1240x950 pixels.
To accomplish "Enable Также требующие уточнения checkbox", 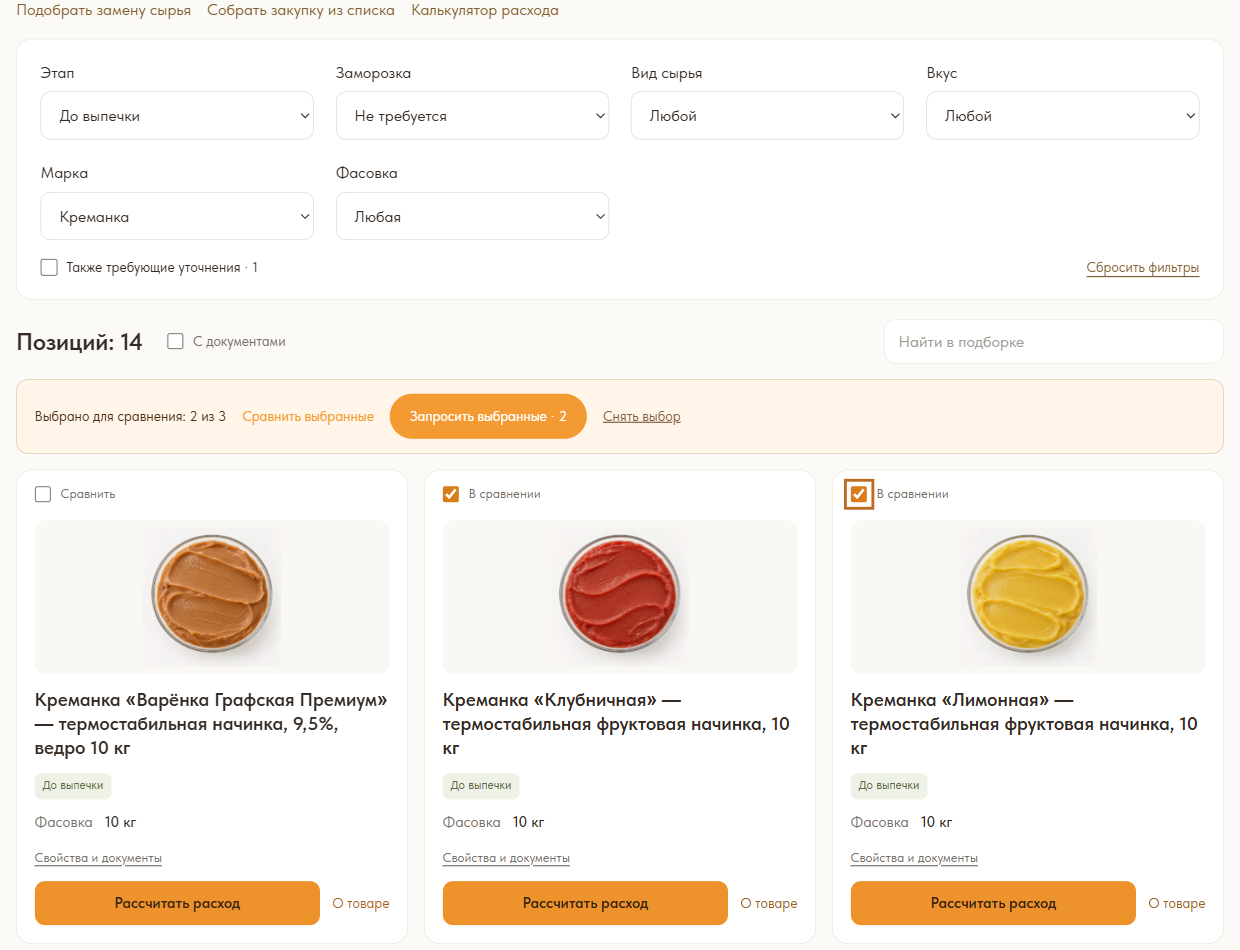I will click(x=49, y=267).
